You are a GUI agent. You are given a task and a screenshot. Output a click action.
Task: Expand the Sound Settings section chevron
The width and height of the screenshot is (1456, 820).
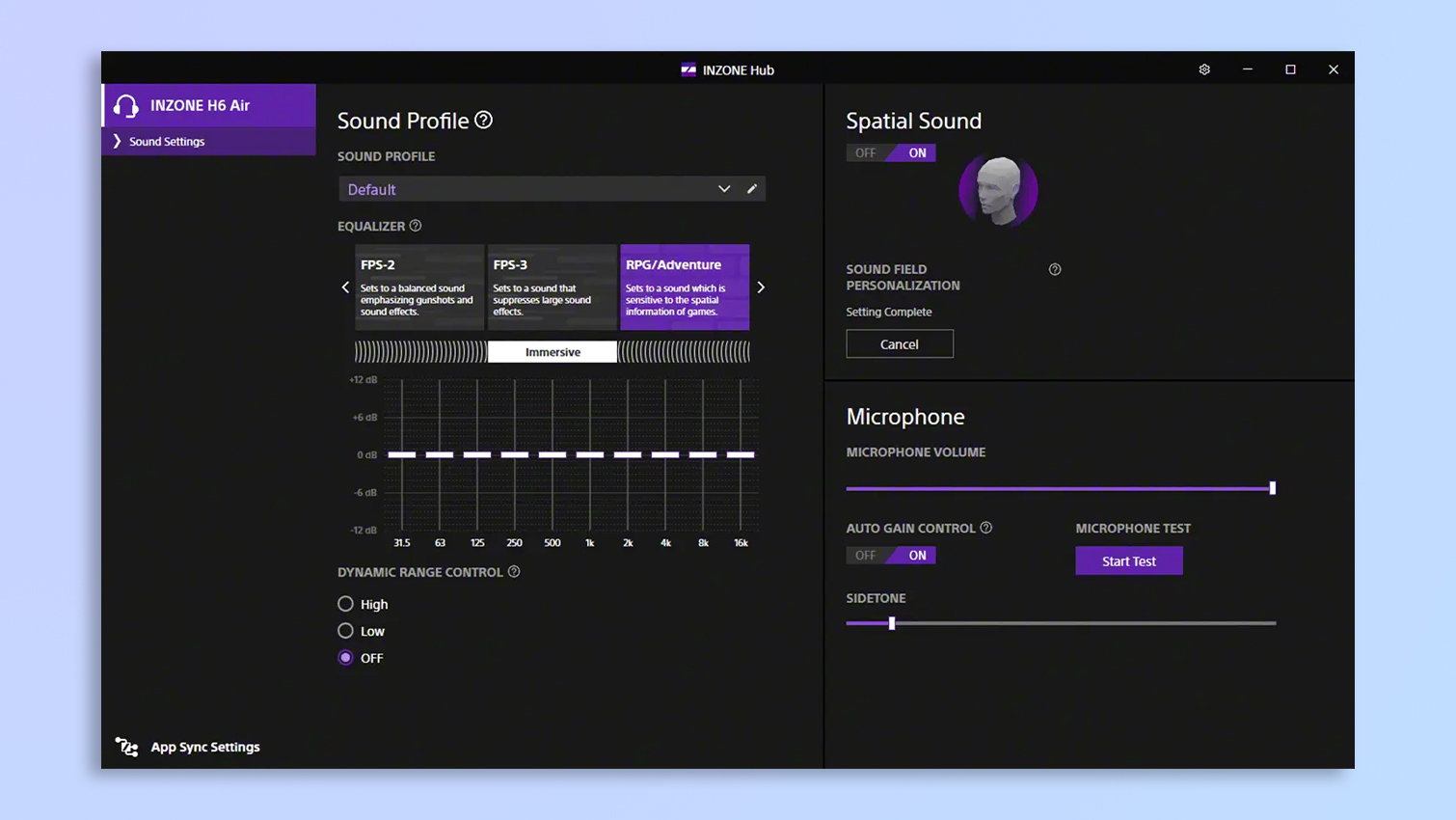pos(116,141)
